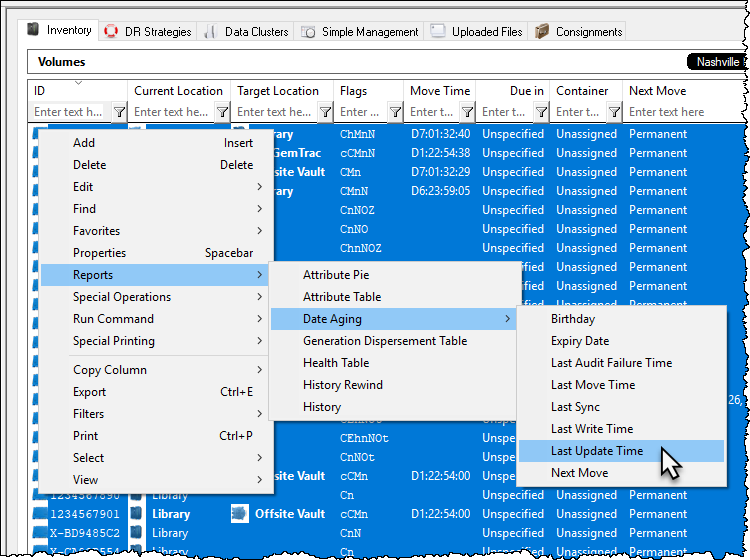750x560 pixels.
Task: Click the Offsite Vault icon in 1234567901 row
Action: tap(240, 514)
